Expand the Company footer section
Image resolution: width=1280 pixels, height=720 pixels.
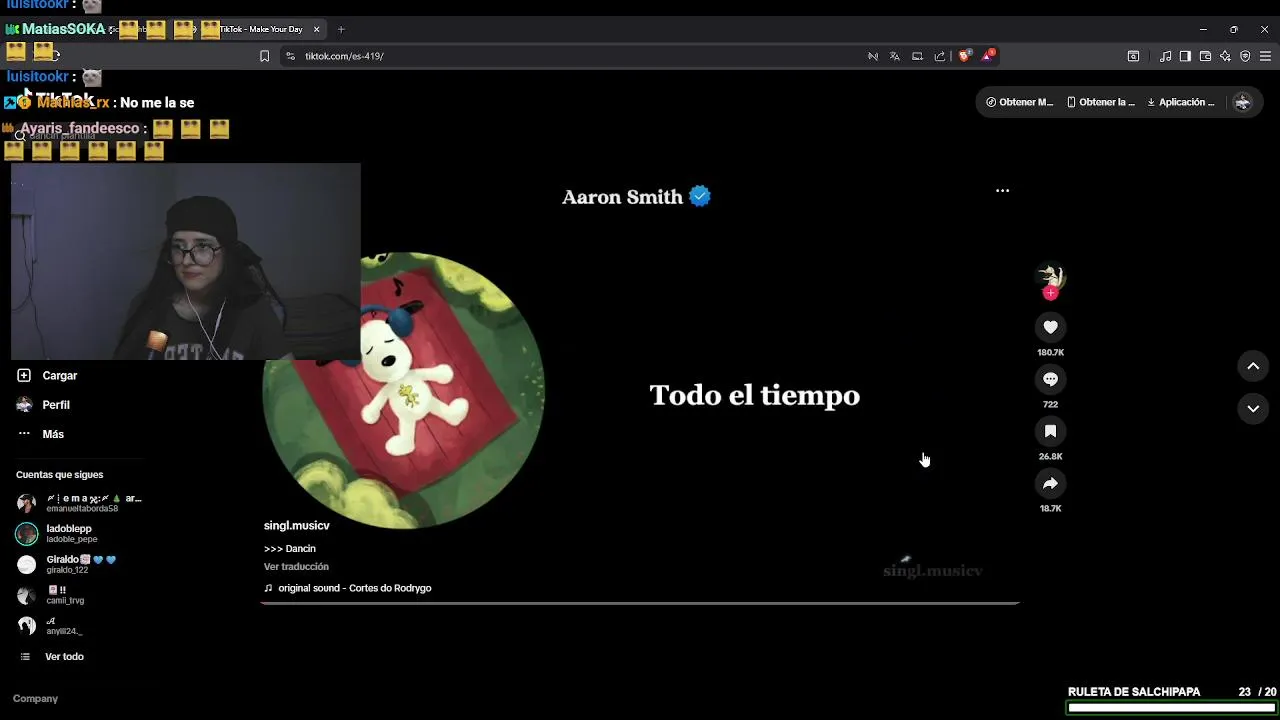point(35,699)
